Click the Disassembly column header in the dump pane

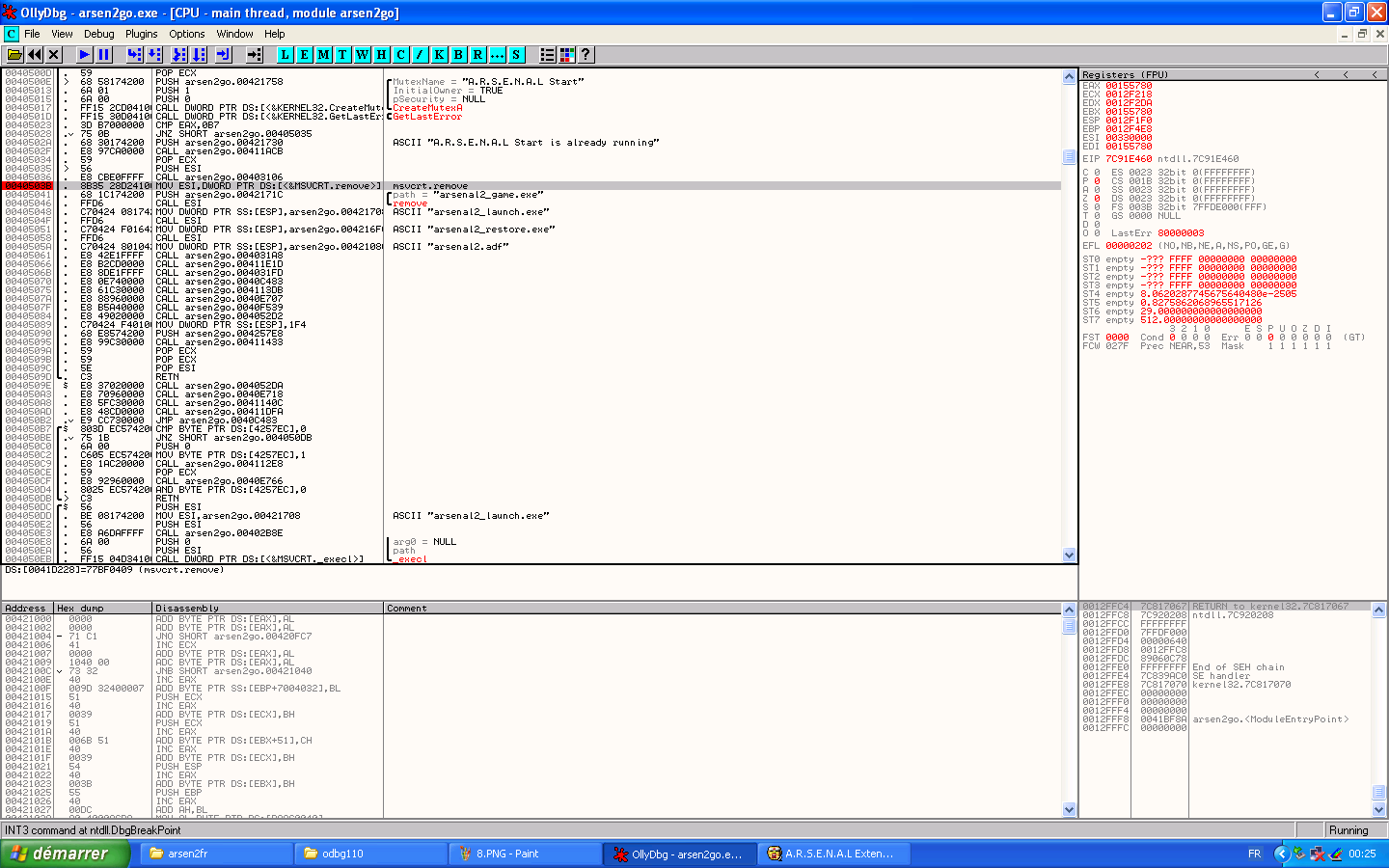click(268, 608)
